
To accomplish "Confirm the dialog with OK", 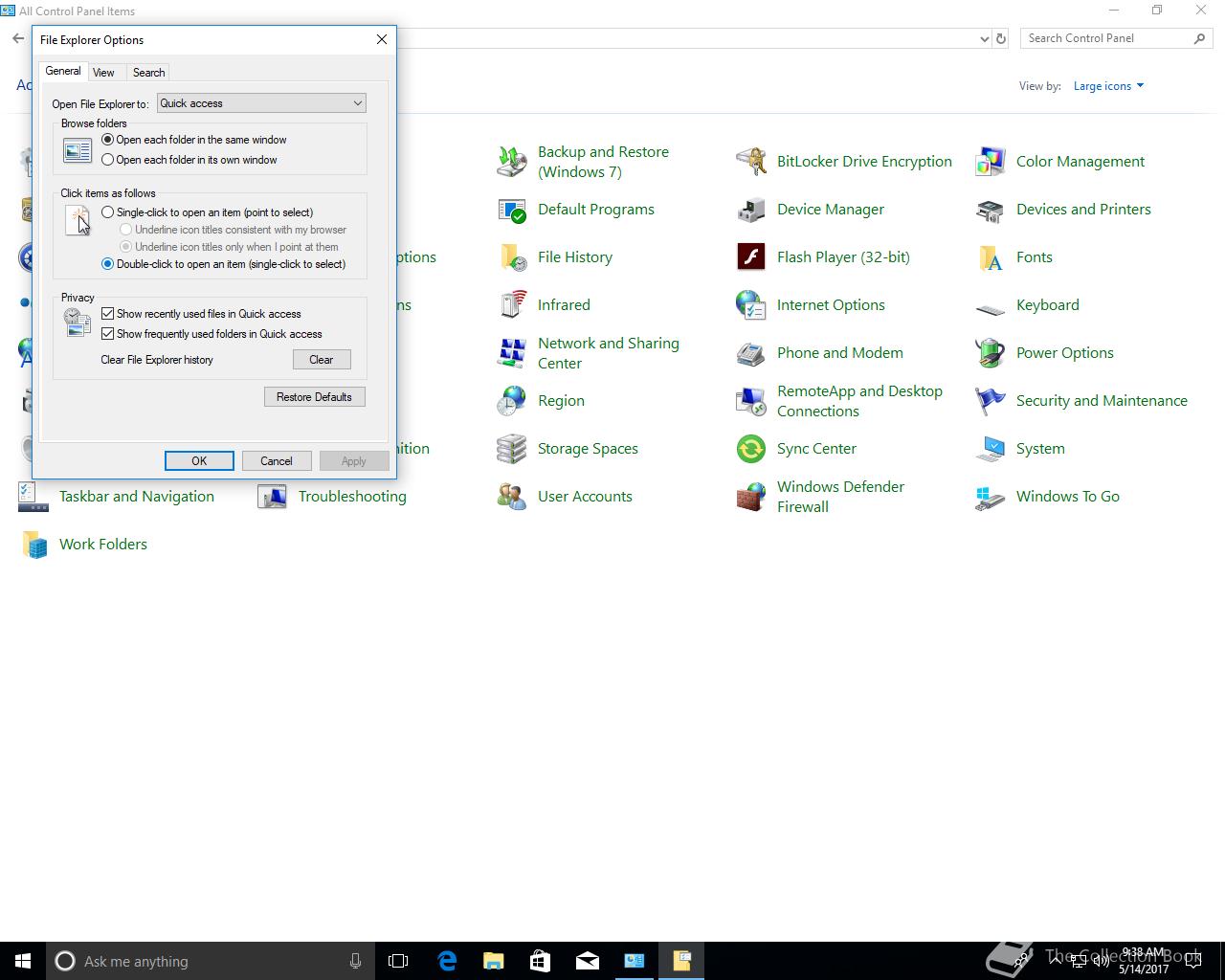I will click(x=199, y=461).
